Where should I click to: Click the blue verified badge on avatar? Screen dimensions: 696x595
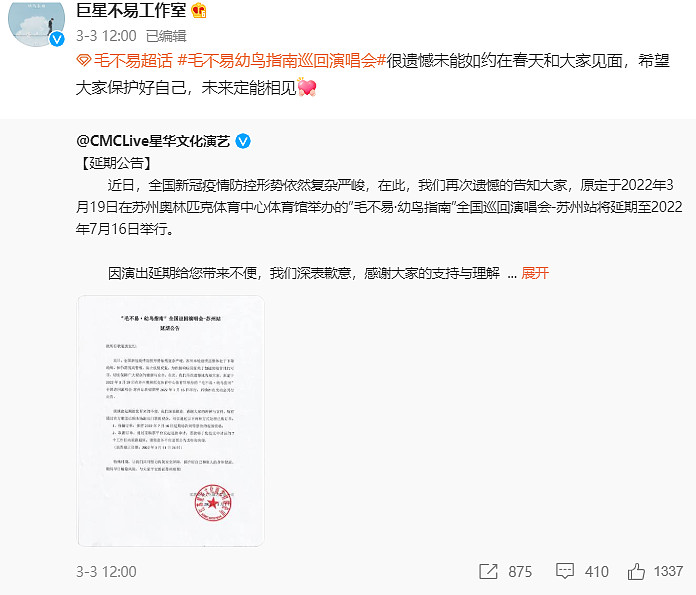point(57,39)
